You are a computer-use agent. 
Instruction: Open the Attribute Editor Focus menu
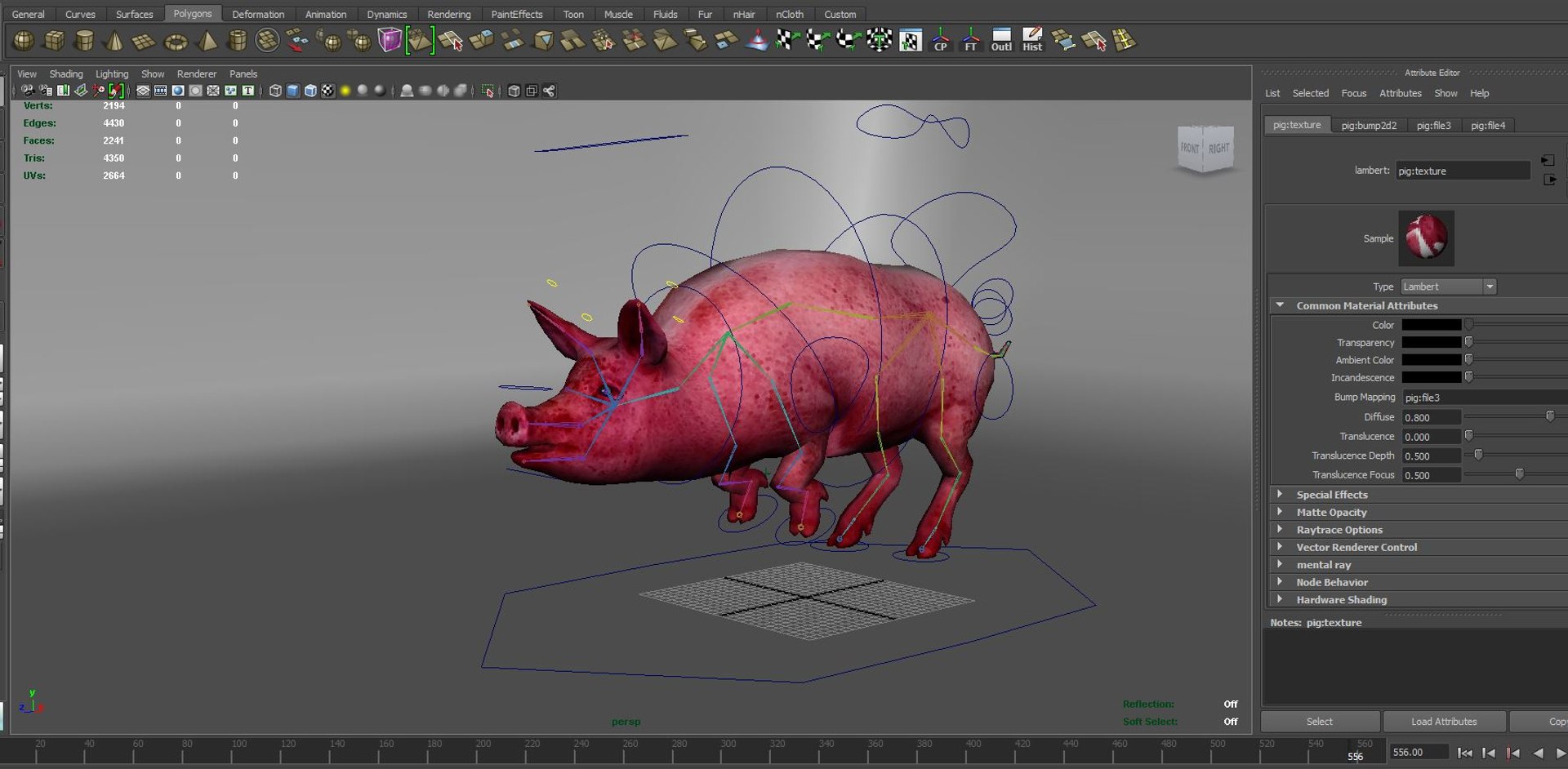(1353, 93)
